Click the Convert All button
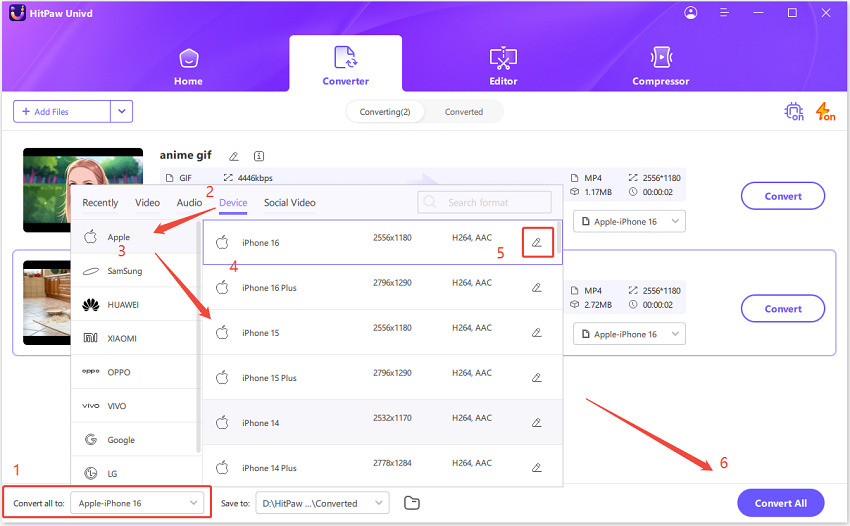The width and height of the screenshot is (850, 526). tap(781, 503)
